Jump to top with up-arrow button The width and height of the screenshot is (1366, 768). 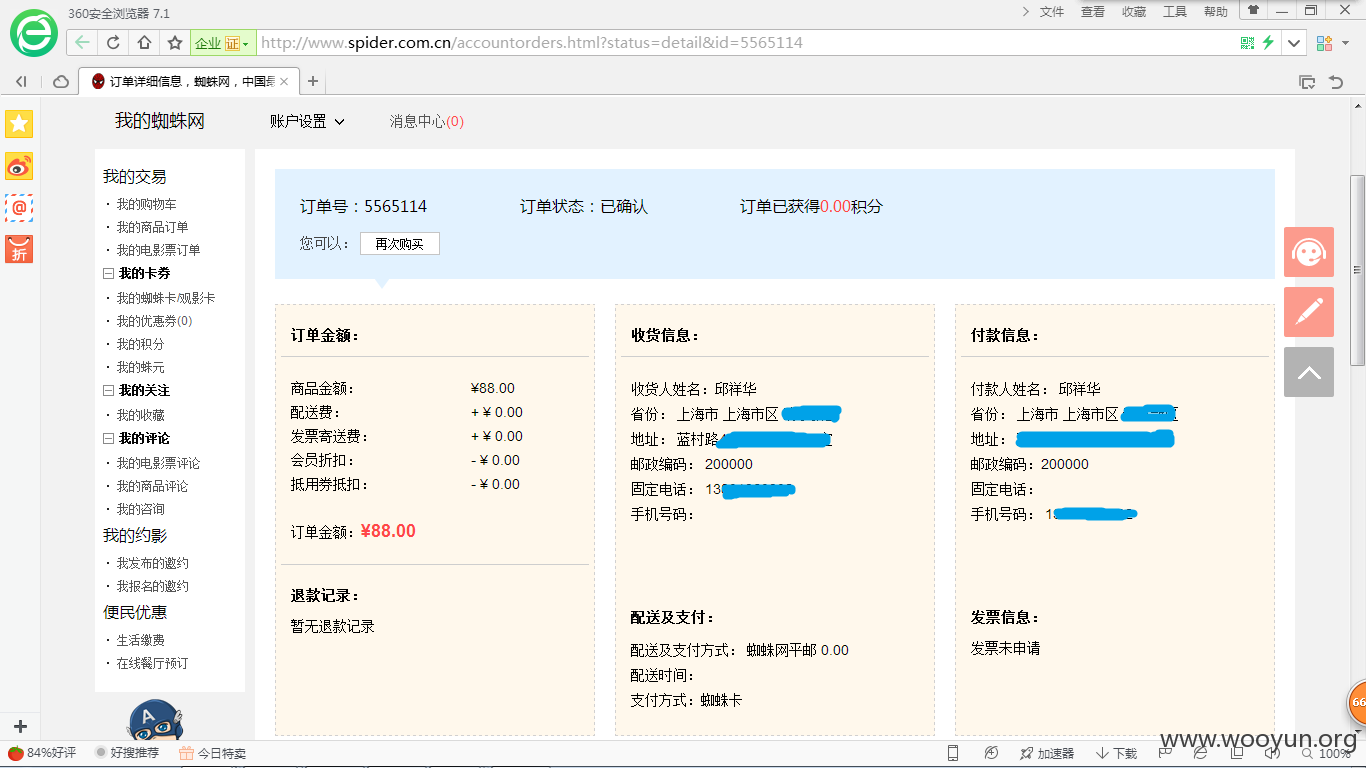coord(1309,372)
